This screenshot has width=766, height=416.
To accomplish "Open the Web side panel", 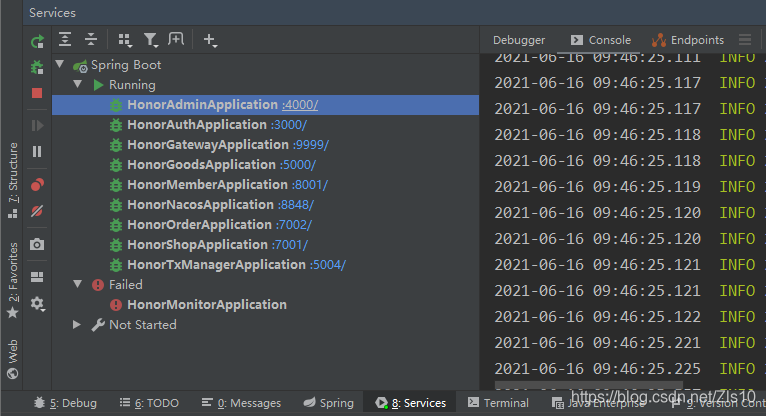I will 13,359.
